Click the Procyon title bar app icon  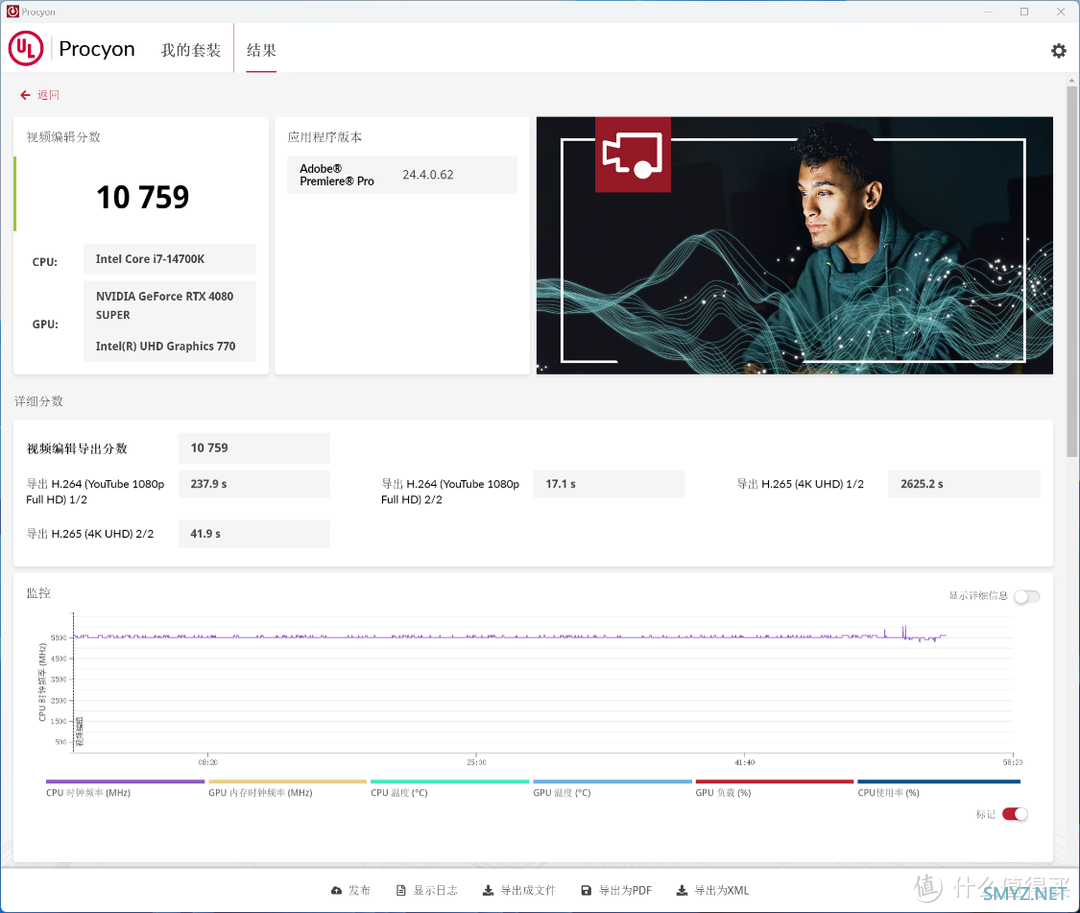12,12
